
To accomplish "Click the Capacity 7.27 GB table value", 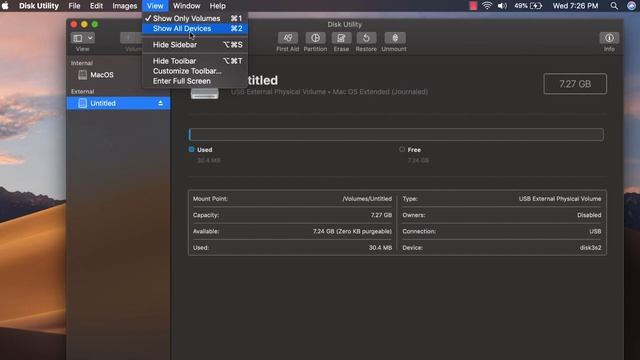I will (381, 215).
